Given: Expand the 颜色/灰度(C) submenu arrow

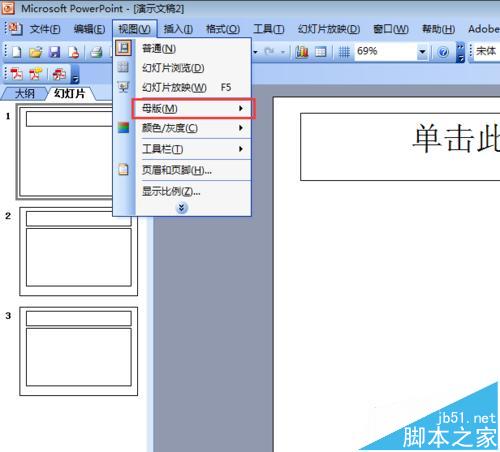Looking at the screenshot, I should point(240,128).
